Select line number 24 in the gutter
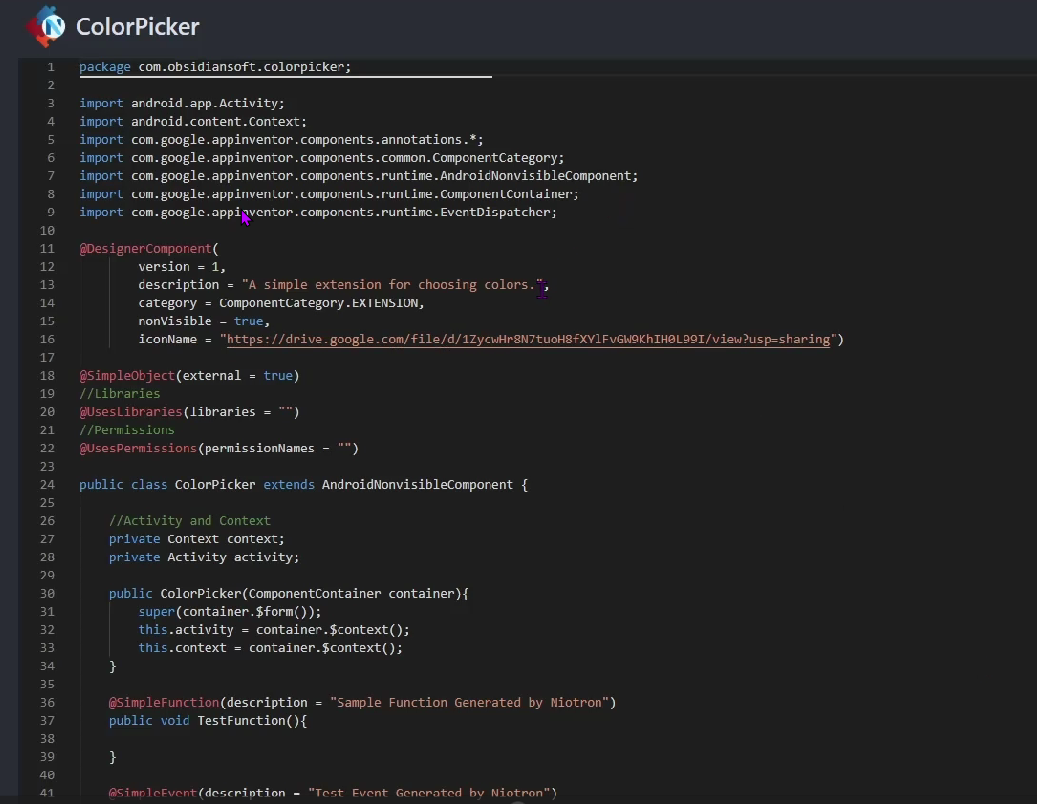The width and height of the screenshot is (1037, 804). 47,485
